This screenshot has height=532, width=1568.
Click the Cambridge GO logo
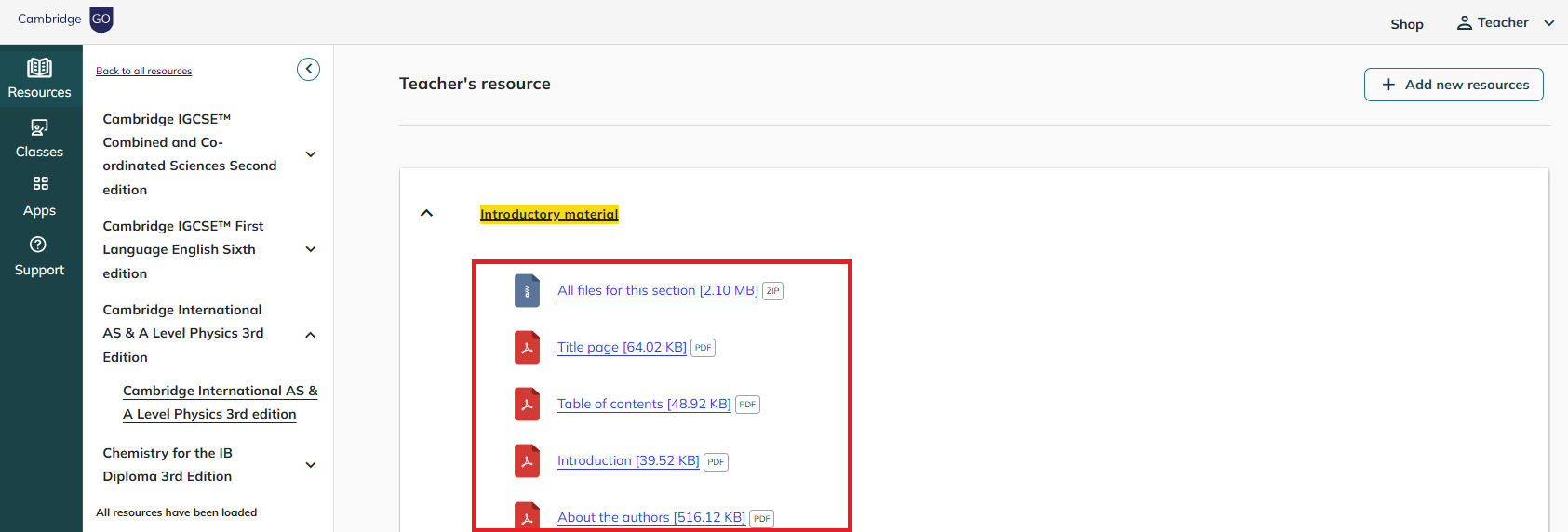pyautogui.click(x=65, y=20)
